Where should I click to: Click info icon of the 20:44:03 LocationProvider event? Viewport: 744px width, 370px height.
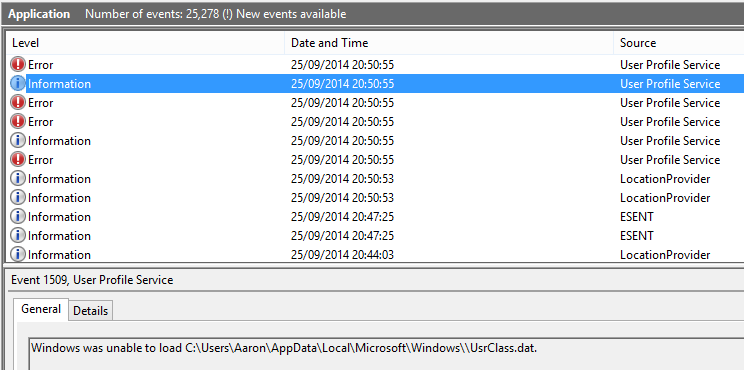pyautogui.click(x=18, y=254)
